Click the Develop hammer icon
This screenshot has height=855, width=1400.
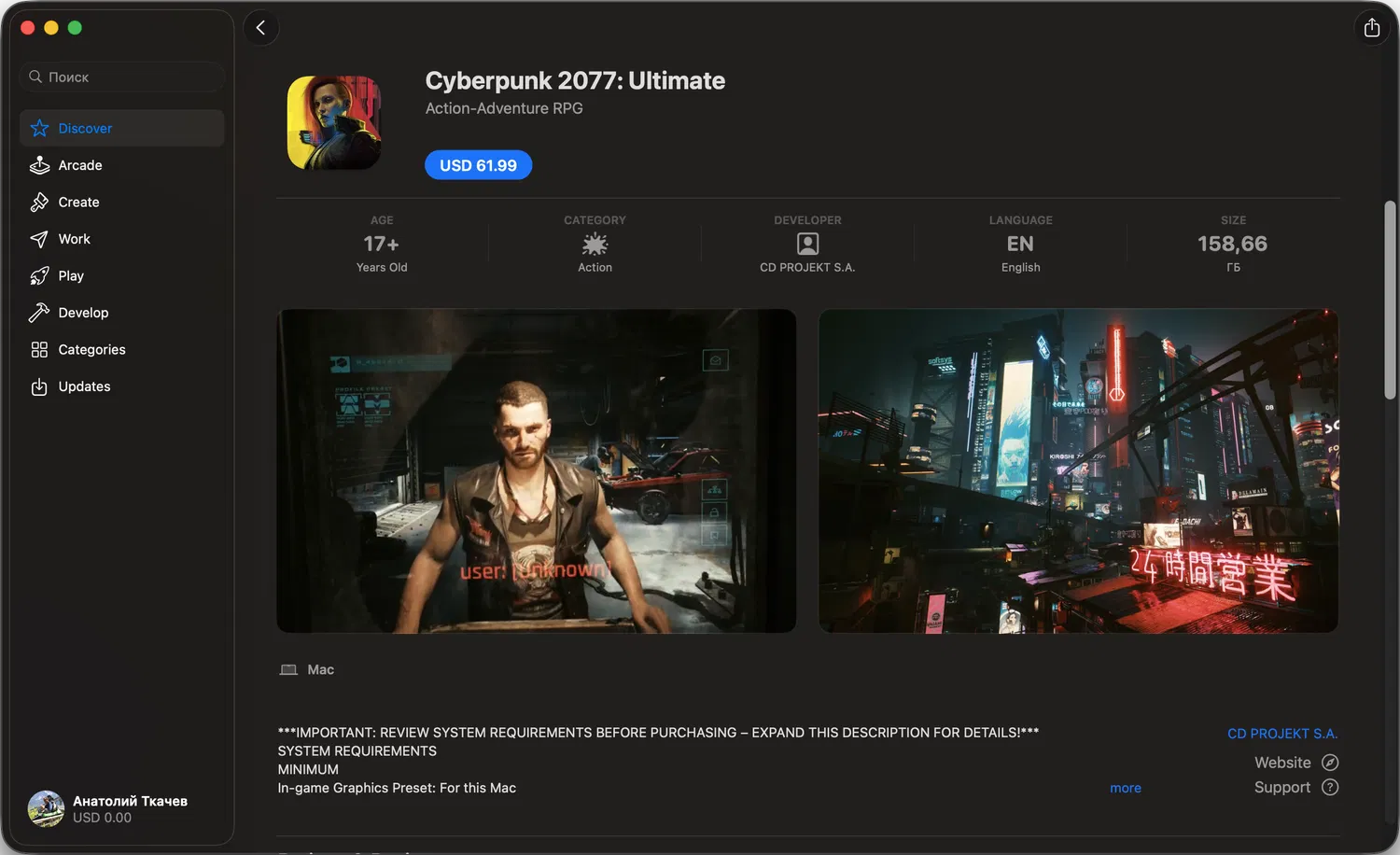tap(39, 313)
